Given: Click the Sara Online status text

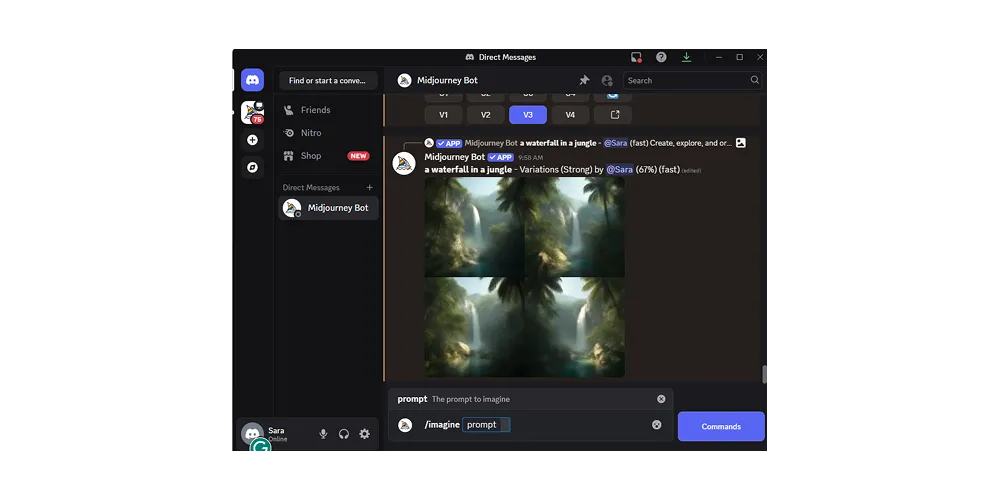Looking at the screenshot, I should (x=277, y=439).
